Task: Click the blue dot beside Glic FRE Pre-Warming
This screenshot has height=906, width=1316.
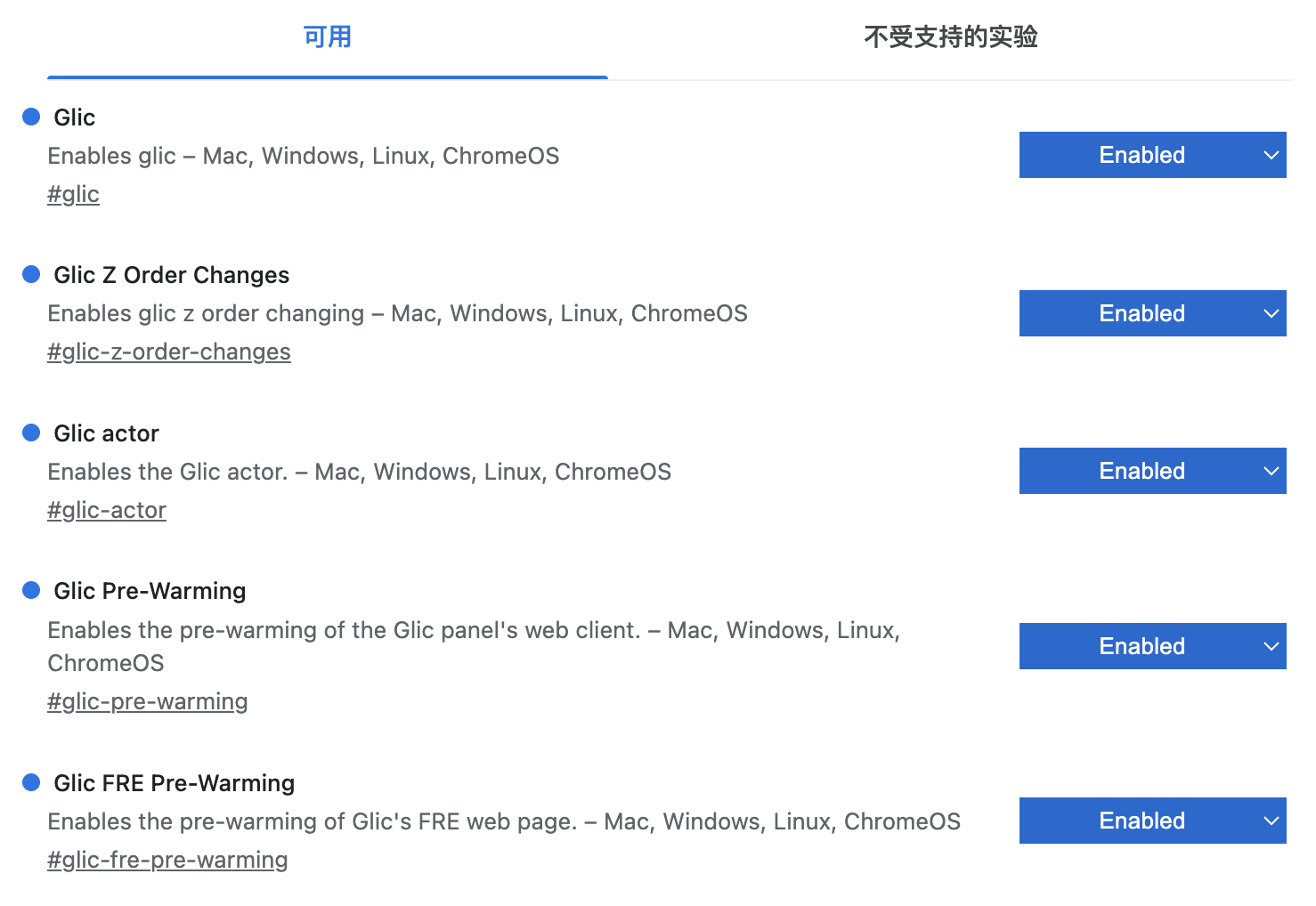Action: [x=31, y=782]
